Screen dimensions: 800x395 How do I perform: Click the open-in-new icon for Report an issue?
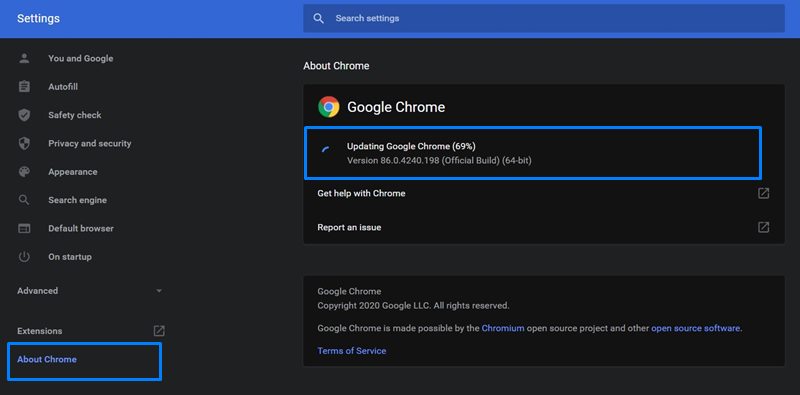[763, 227]
